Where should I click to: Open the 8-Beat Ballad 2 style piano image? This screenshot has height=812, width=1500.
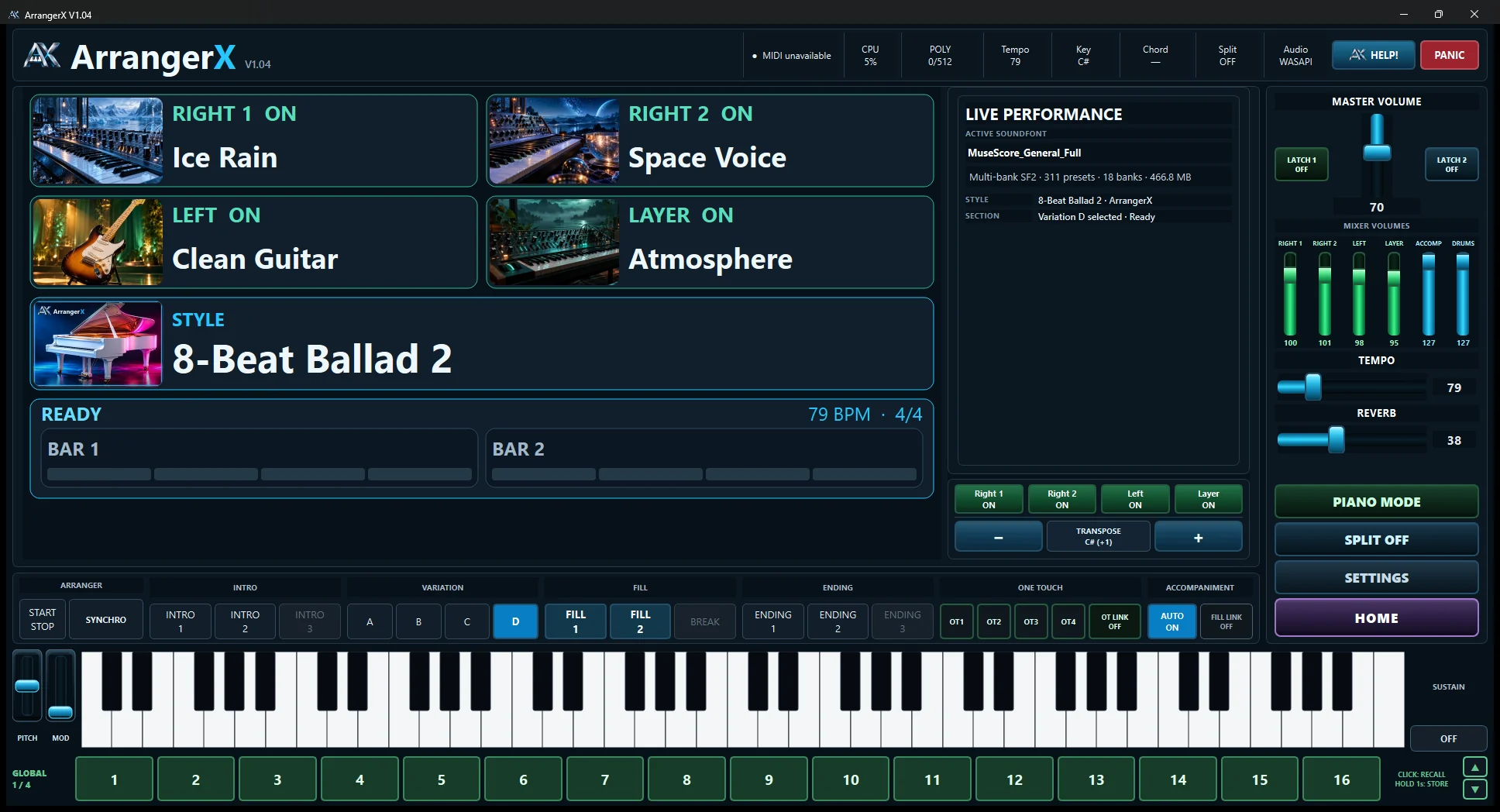tap(98, 343)
